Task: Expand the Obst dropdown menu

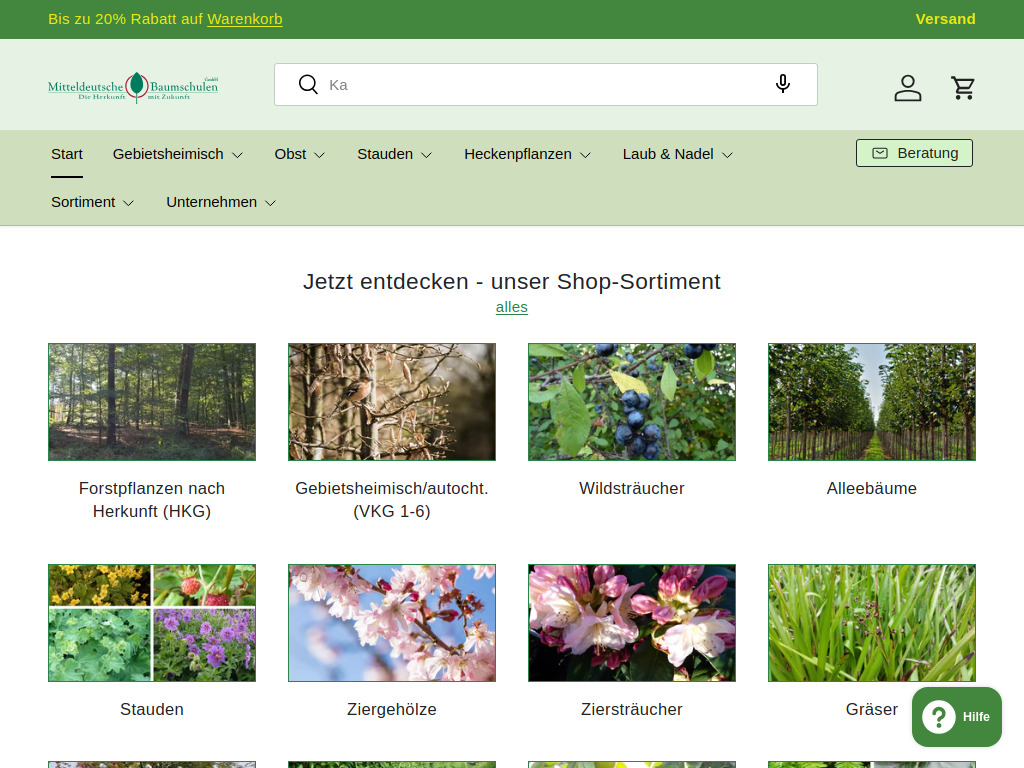Action: [299, 154]
